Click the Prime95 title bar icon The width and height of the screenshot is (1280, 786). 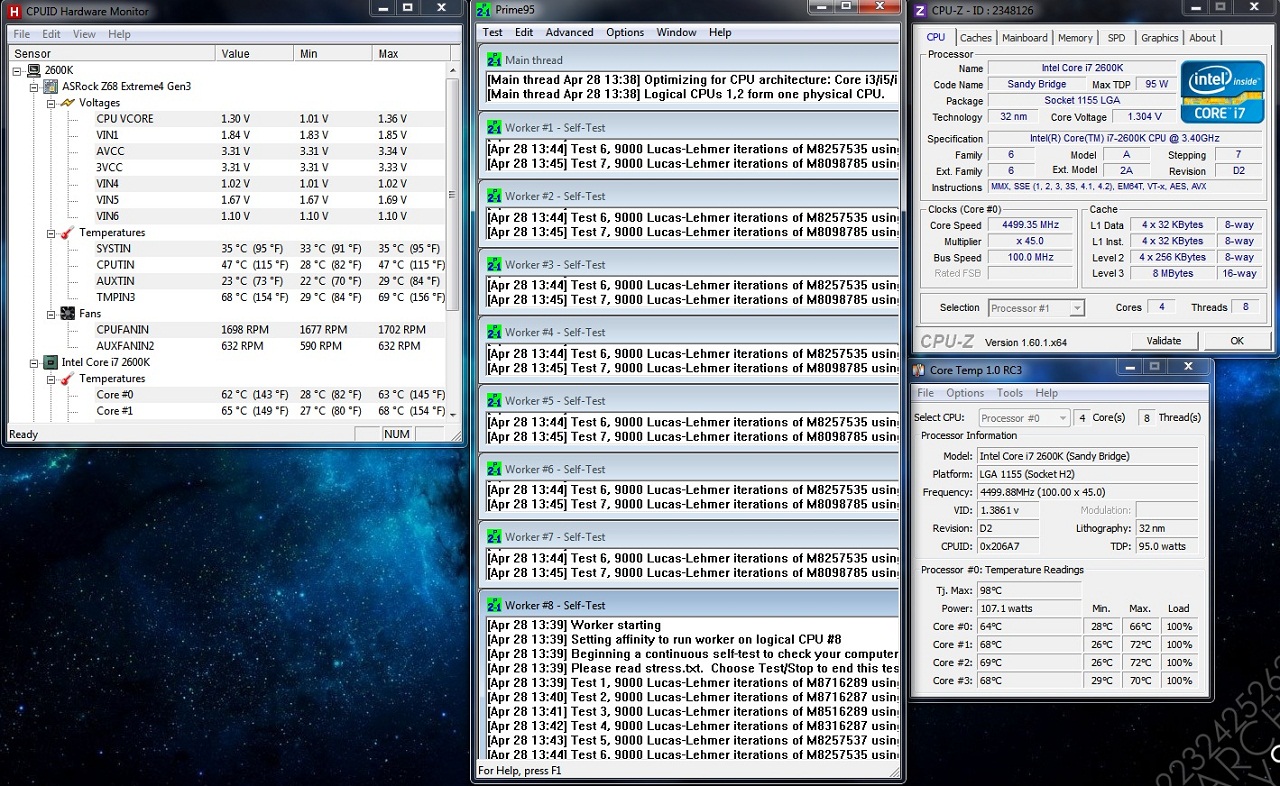[484, 10]
